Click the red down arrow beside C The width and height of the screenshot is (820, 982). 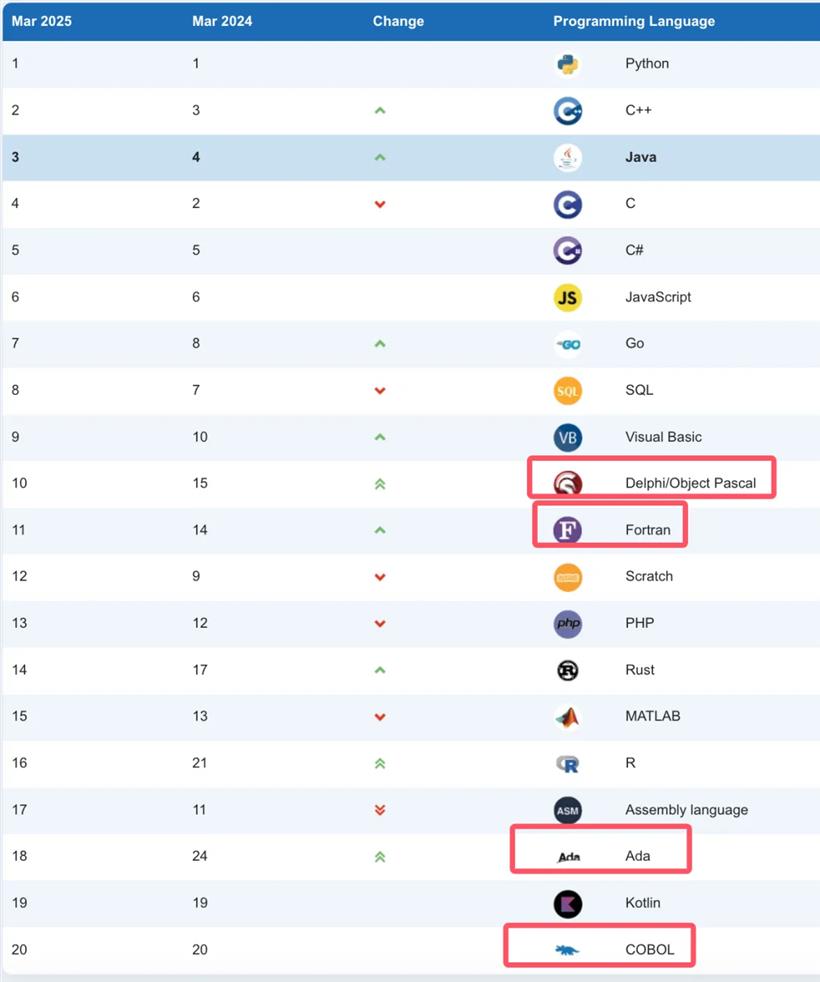pyautogui.click(x=379, y=204)
